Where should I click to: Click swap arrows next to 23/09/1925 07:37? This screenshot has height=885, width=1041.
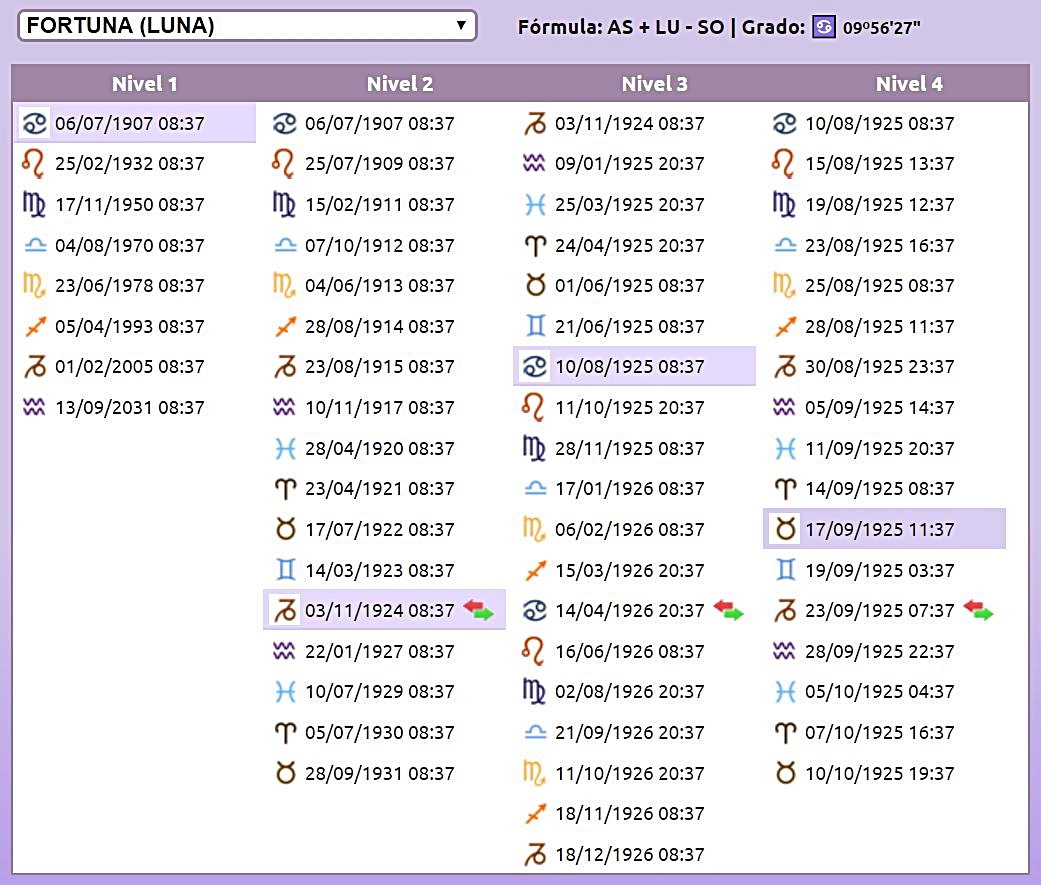click(978, 610)
